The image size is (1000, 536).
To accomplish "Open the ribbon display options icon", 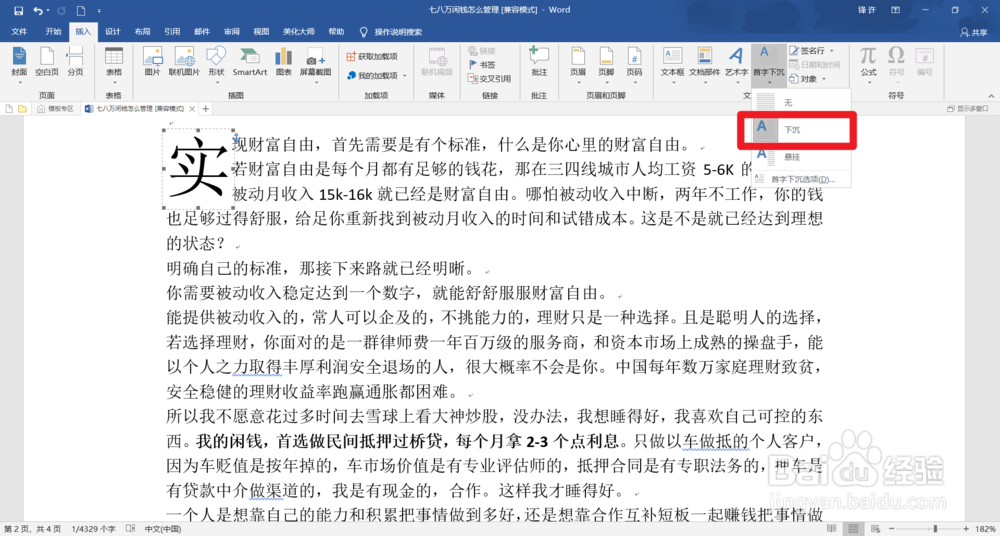I will click(897, 10).
